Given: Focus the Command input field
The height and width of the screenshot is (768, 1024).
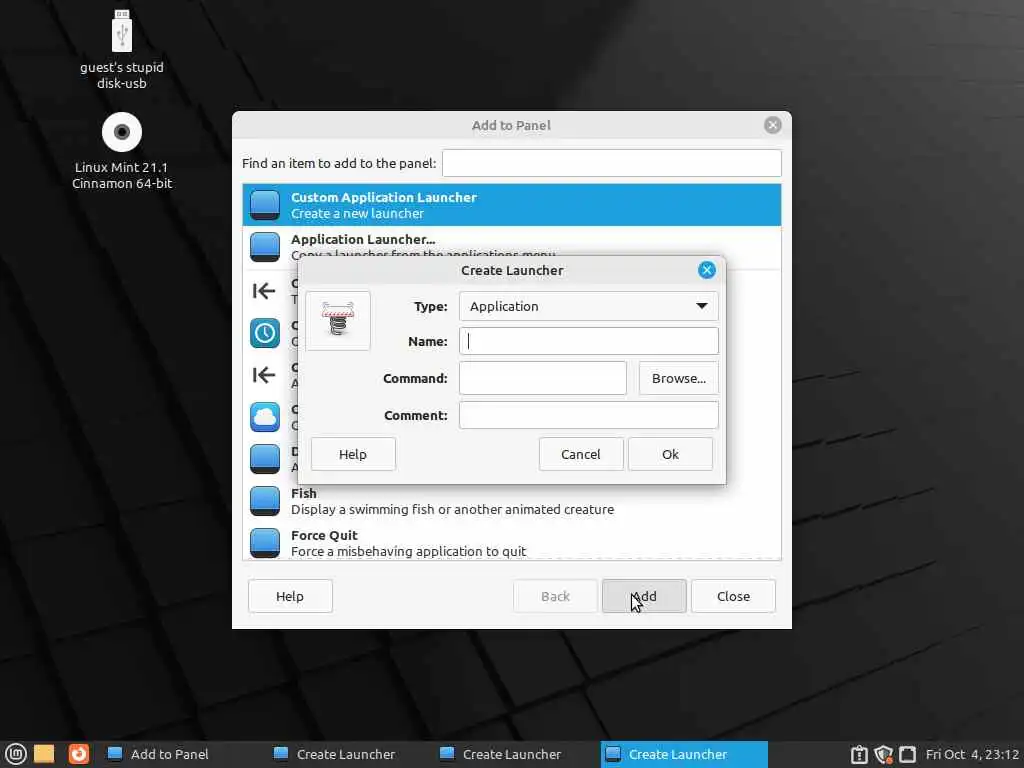Looking at the screenshot, I should pos(543,378).
